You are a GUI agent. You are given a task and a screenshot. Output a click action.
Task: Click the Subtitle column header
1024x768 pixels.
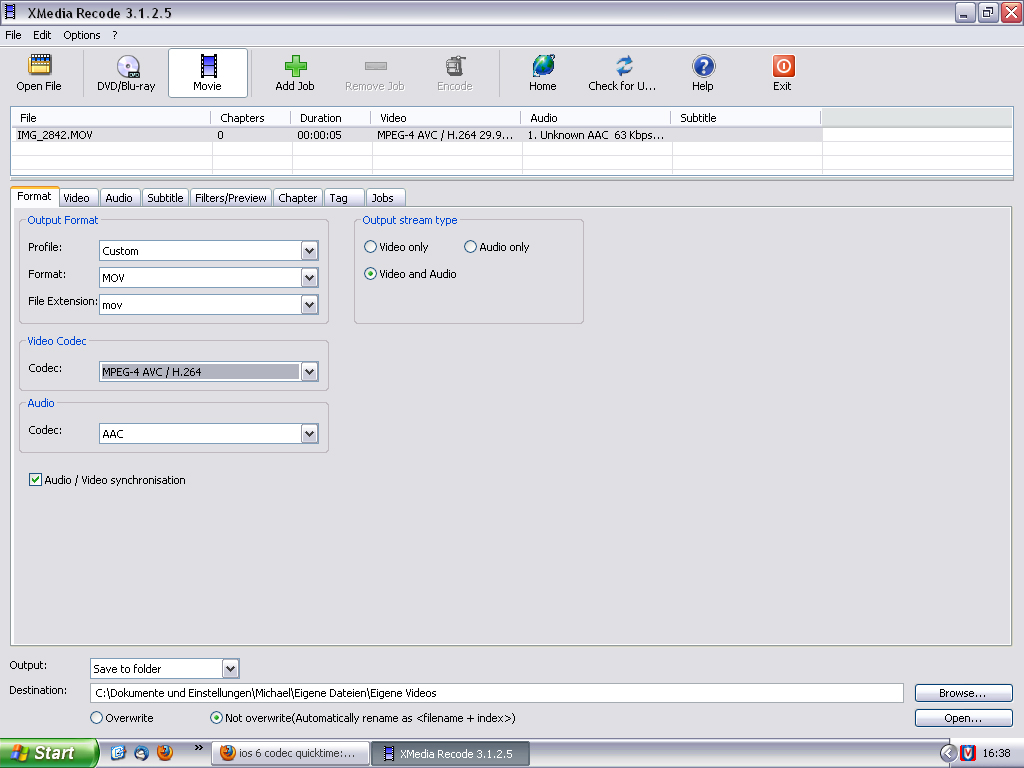[x=746, y=118]
